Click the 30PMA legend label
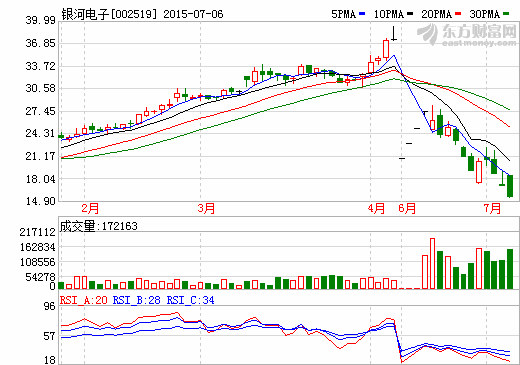Viewport: 520px width, 365px height. pyautogui.click(x=485, y=14)
